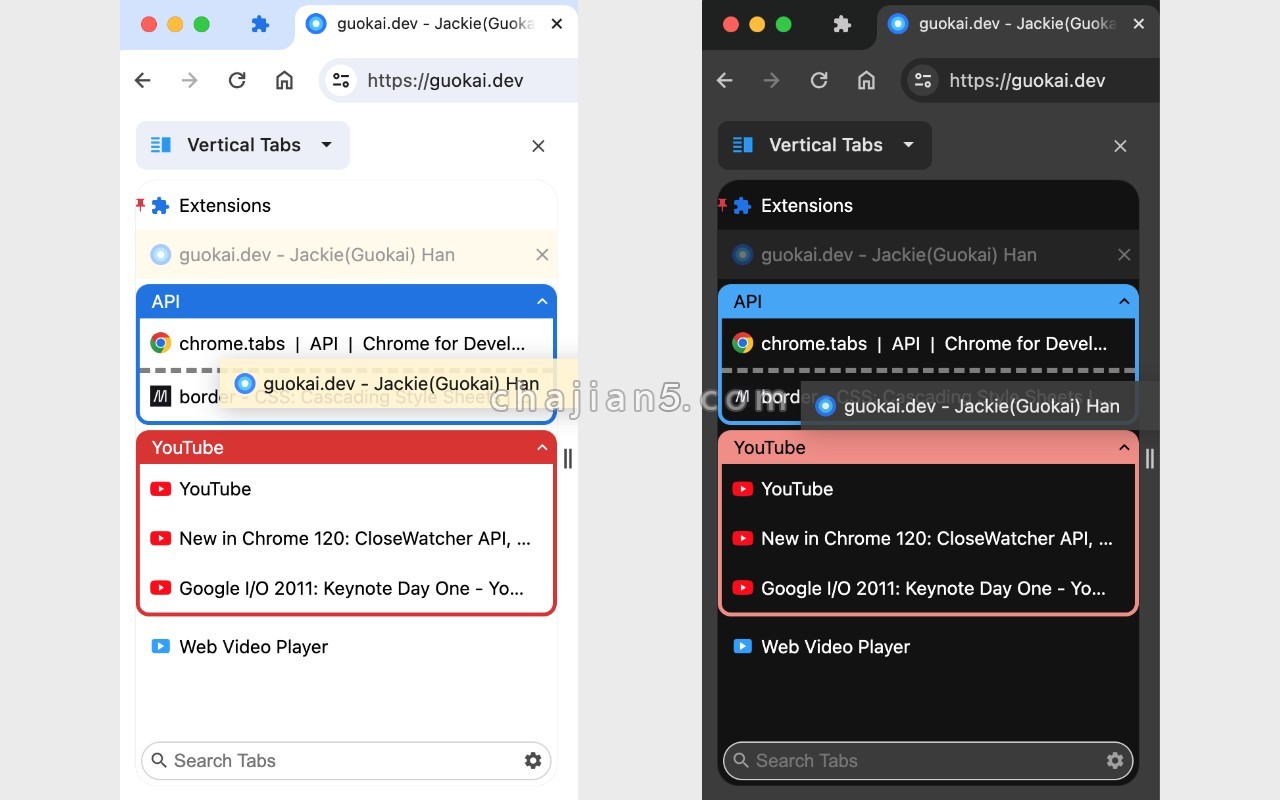Close guokai.dev browser tab in dark window
1280x800 pixels.
pos(1139,24)
